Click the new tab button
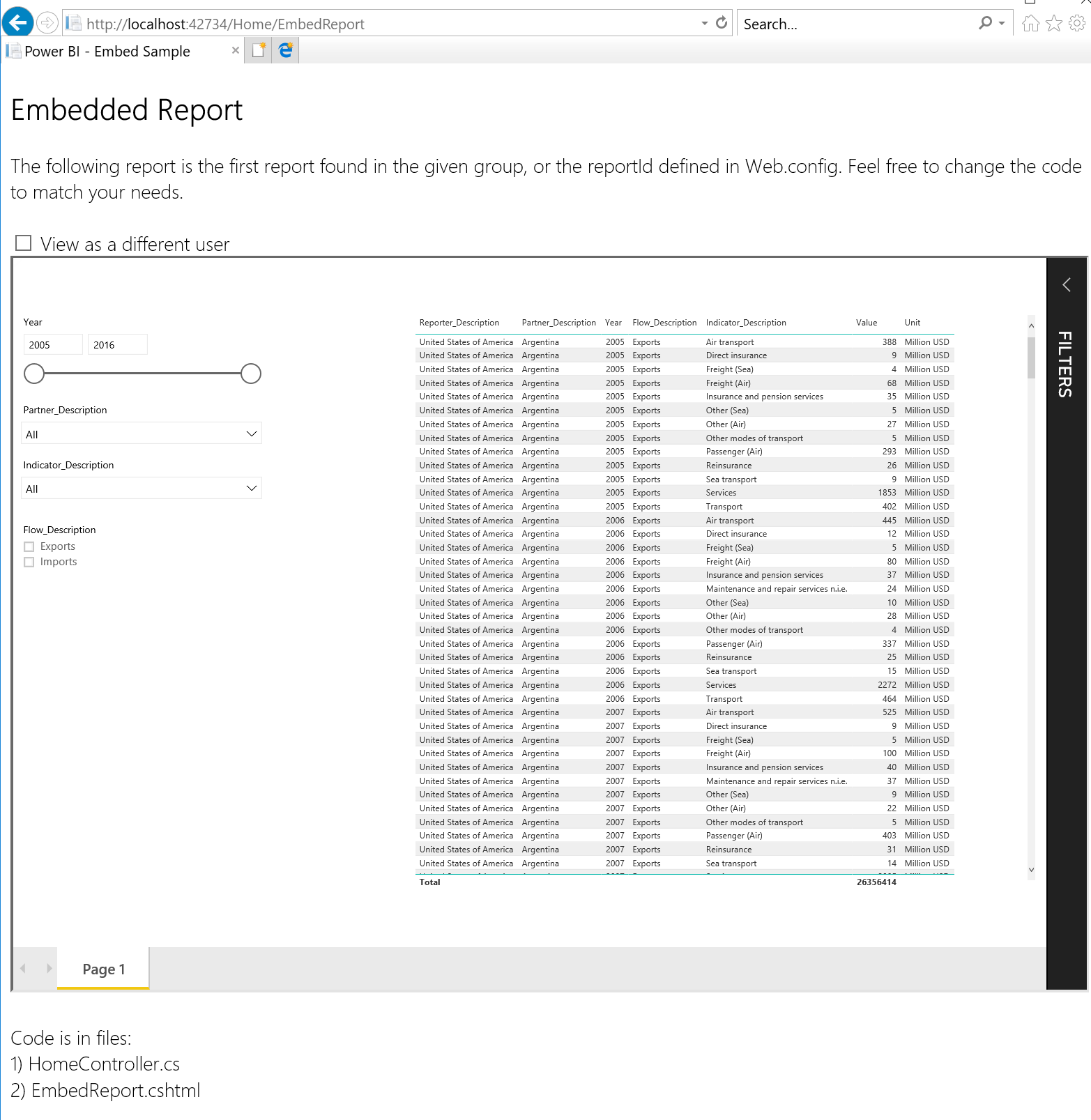 (259, 50)
